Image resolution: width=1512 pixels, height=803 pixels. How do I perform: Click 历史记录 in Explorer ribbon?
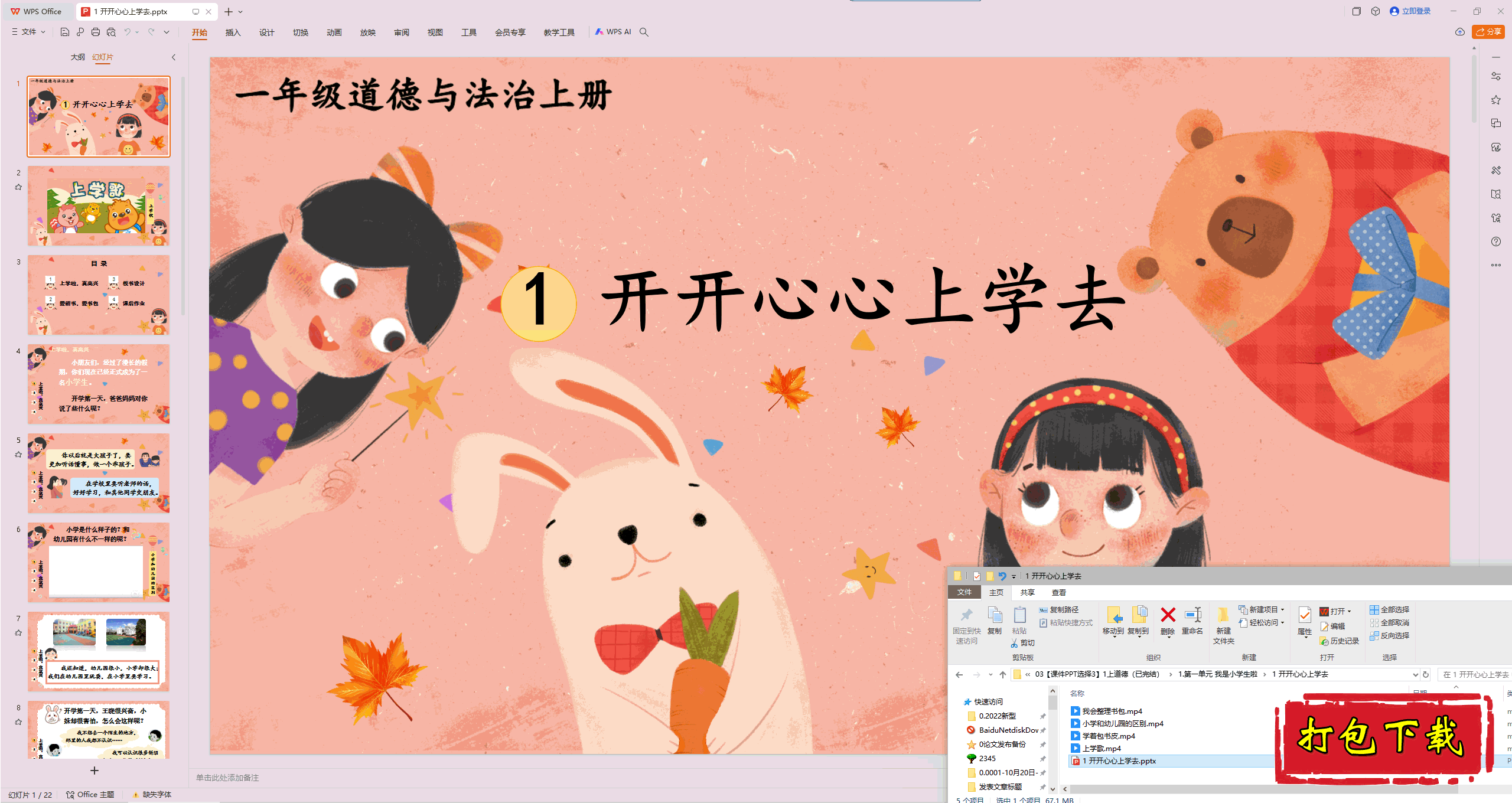(x=1340, y=641)
